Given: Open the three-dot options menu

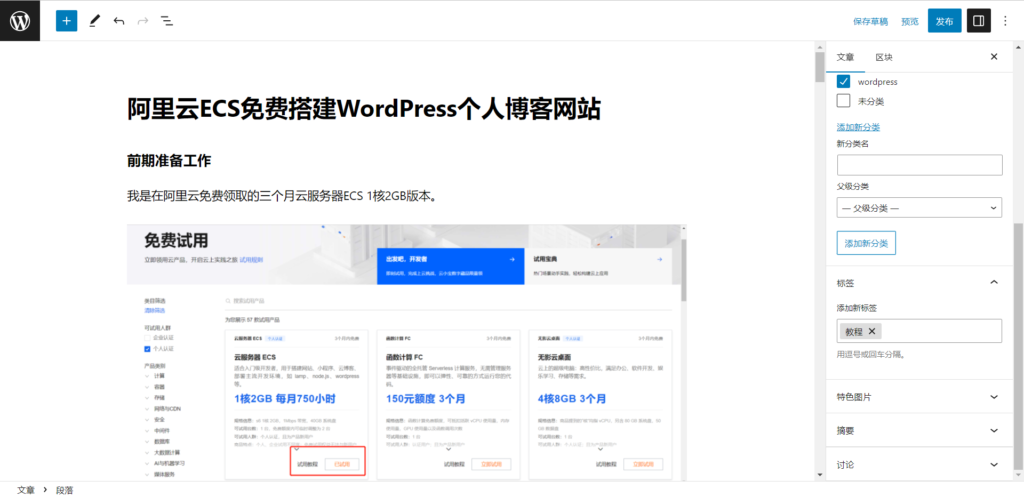Looking at the screenshot, I should (x=1006, y=21).
